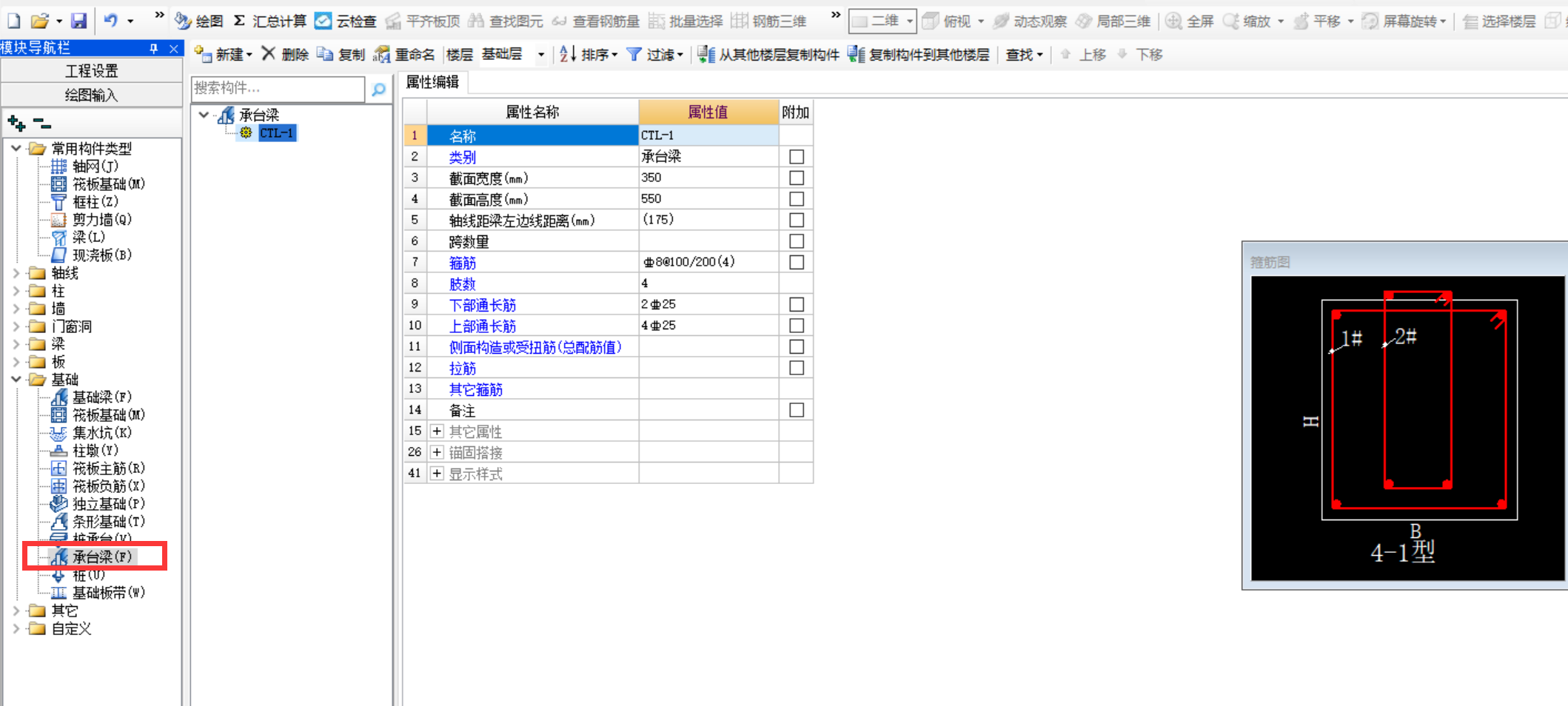Expand 其它属性 property group
Image resolution: width=1568 pixels, height=706 pixels.
437,431
